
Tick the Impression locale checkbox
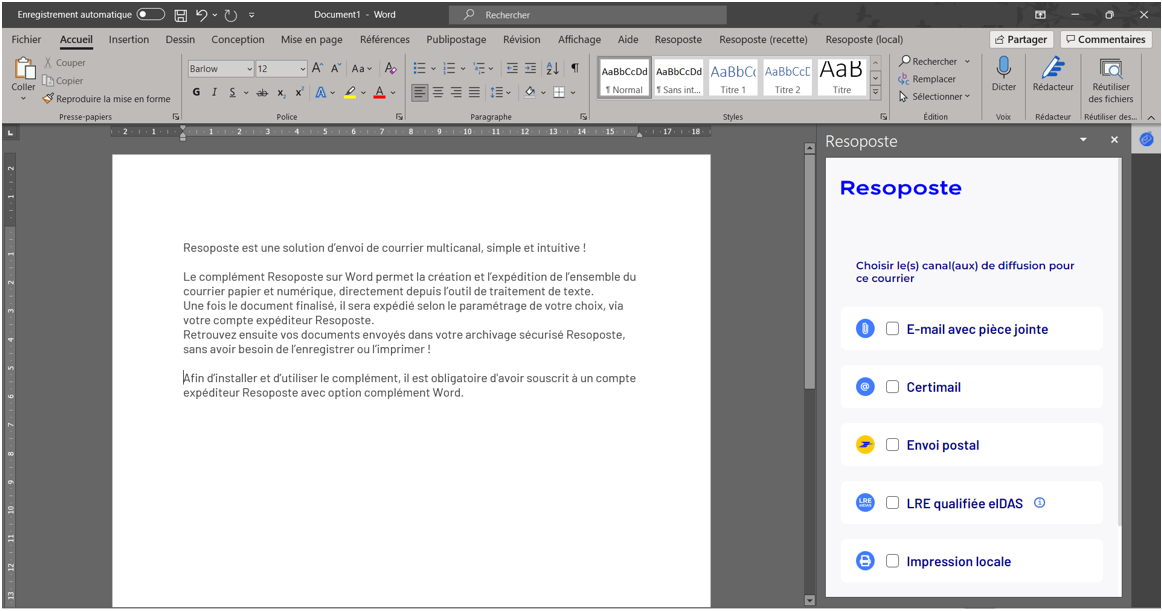pyautogui.click(x=892, y=561)
